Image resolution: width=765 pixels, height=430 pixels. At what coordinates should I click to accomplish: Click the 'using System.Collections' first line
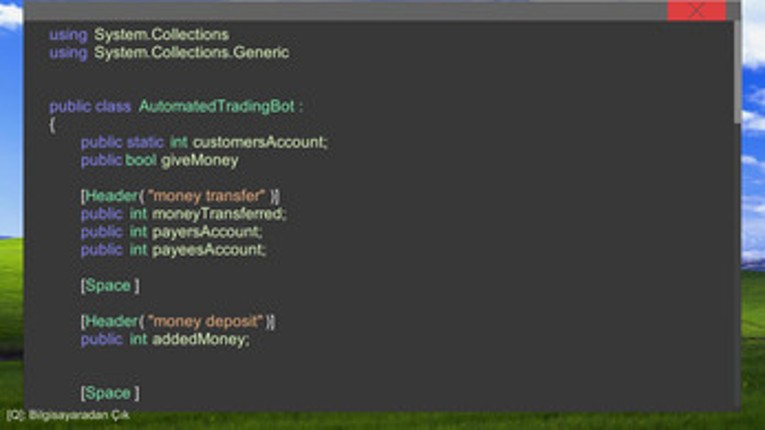(139, 35)
